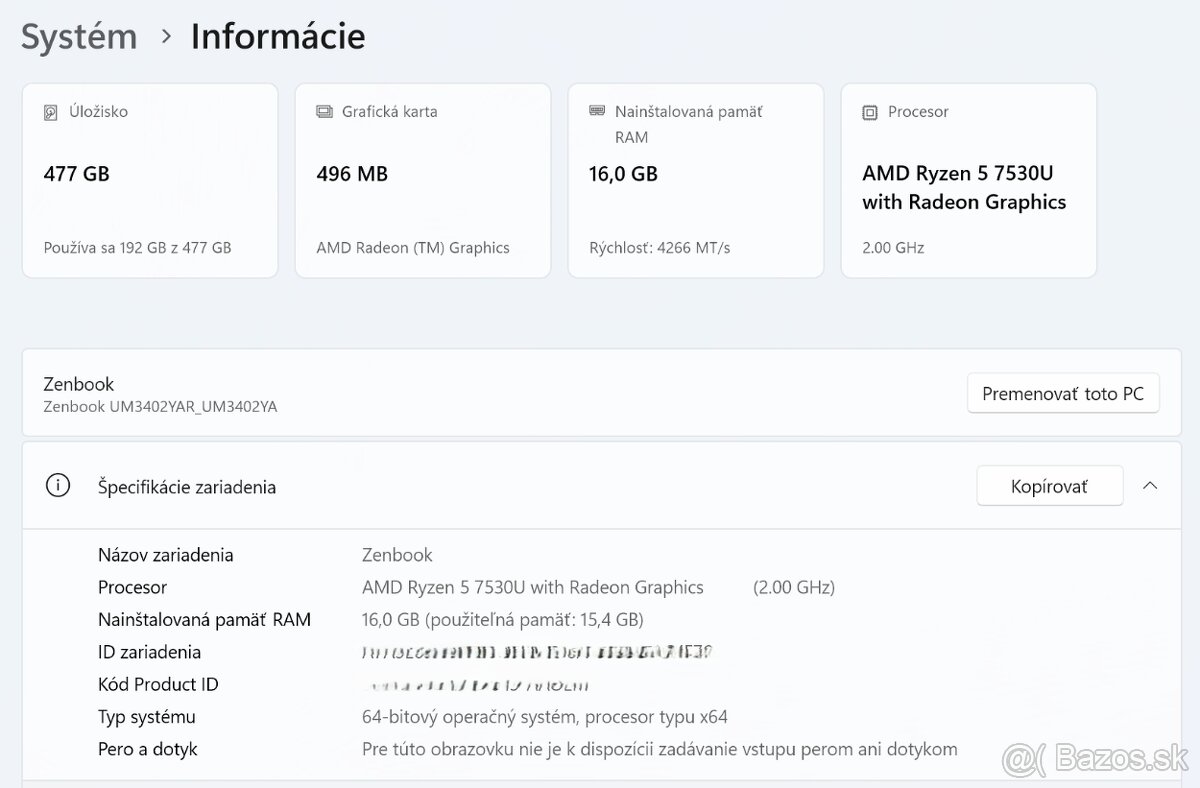Screen dimensions: 1200x788
Task: Click the graphics card icon beside Grafická karta
Action: [324, 112]
